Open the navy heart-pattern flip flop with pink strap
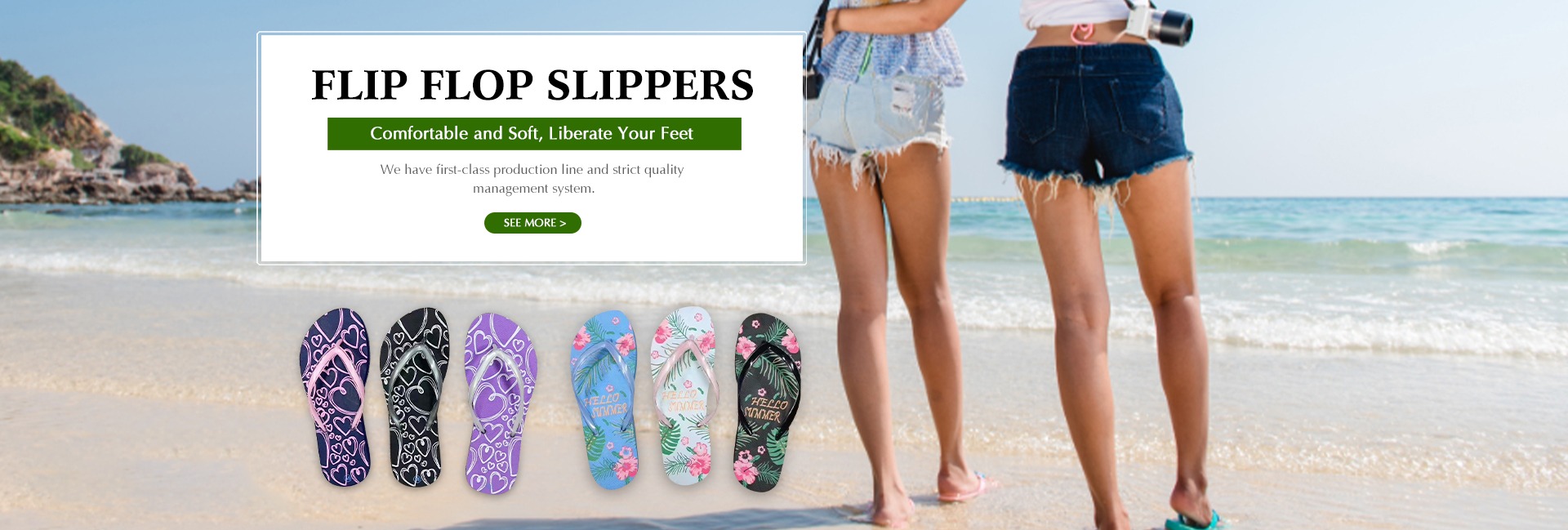 tap(336, 398)
